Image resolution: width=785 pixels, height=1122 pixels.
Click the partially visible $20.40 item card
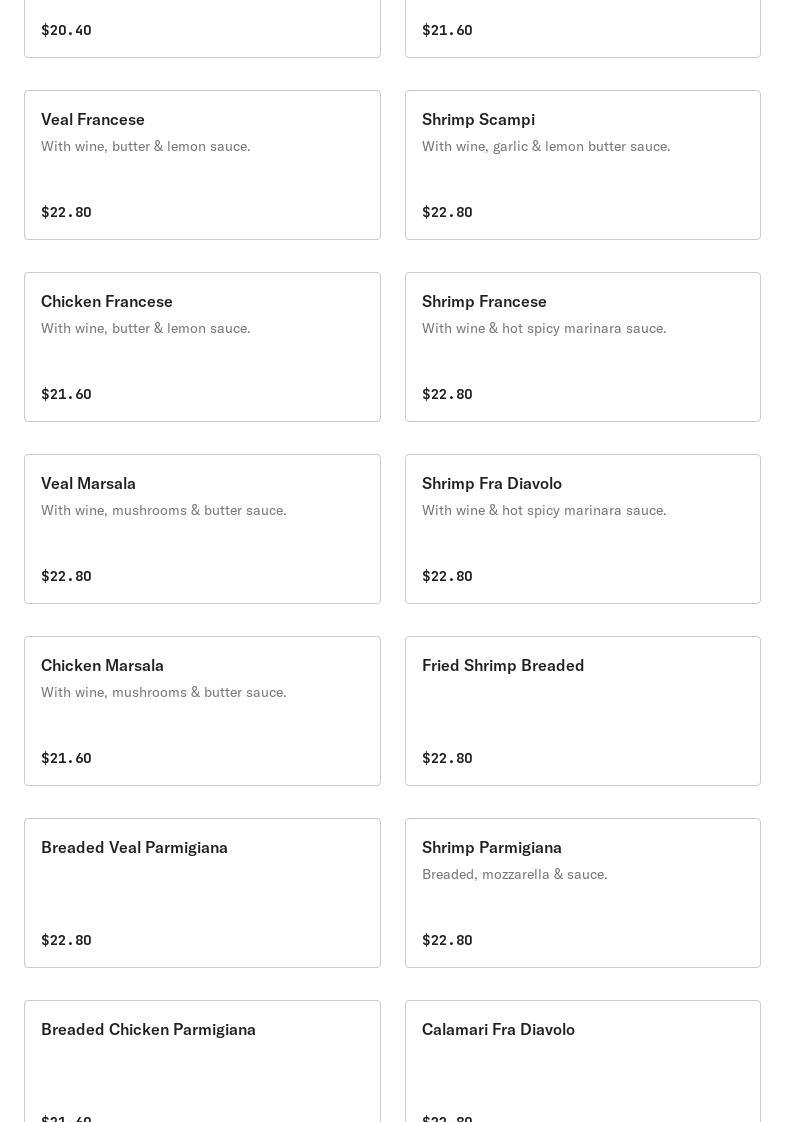point(202,28)
